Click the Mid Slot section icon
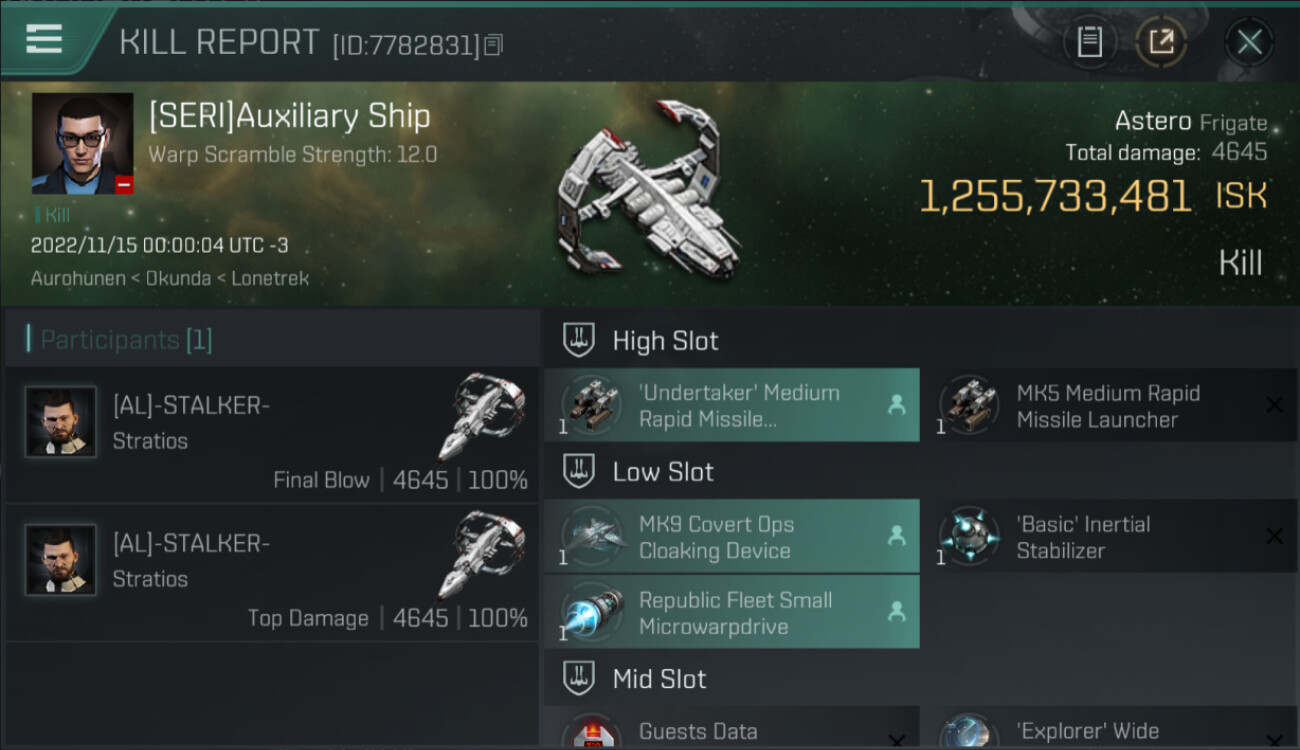1300x750 pixels. pos(579,679)
